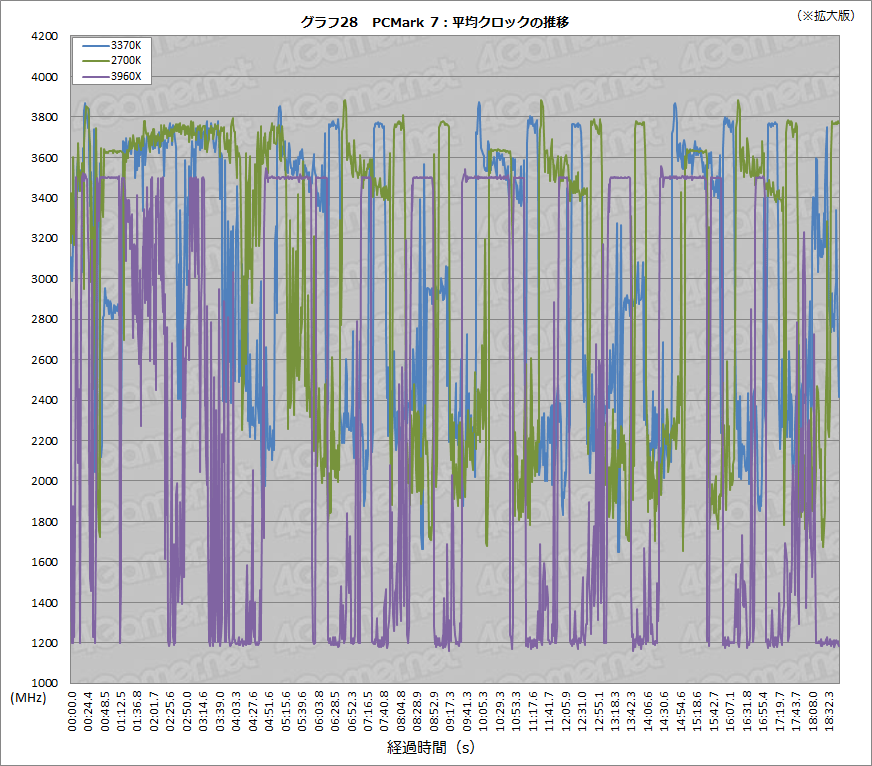Select the 05:15.6 time axis label
Viewport: 872px width, 766px height.
coord(286,710)
